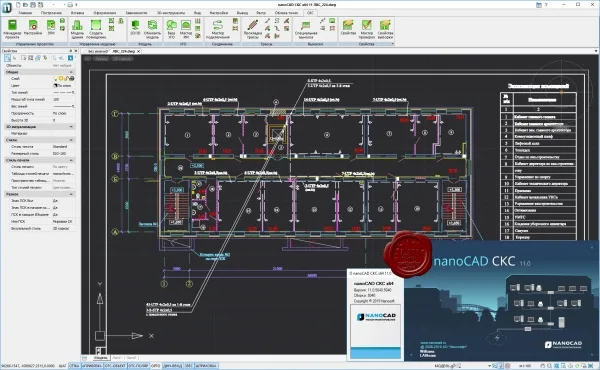Create a new document from quick access bar
600x370 pixels.
click(18, 5)
